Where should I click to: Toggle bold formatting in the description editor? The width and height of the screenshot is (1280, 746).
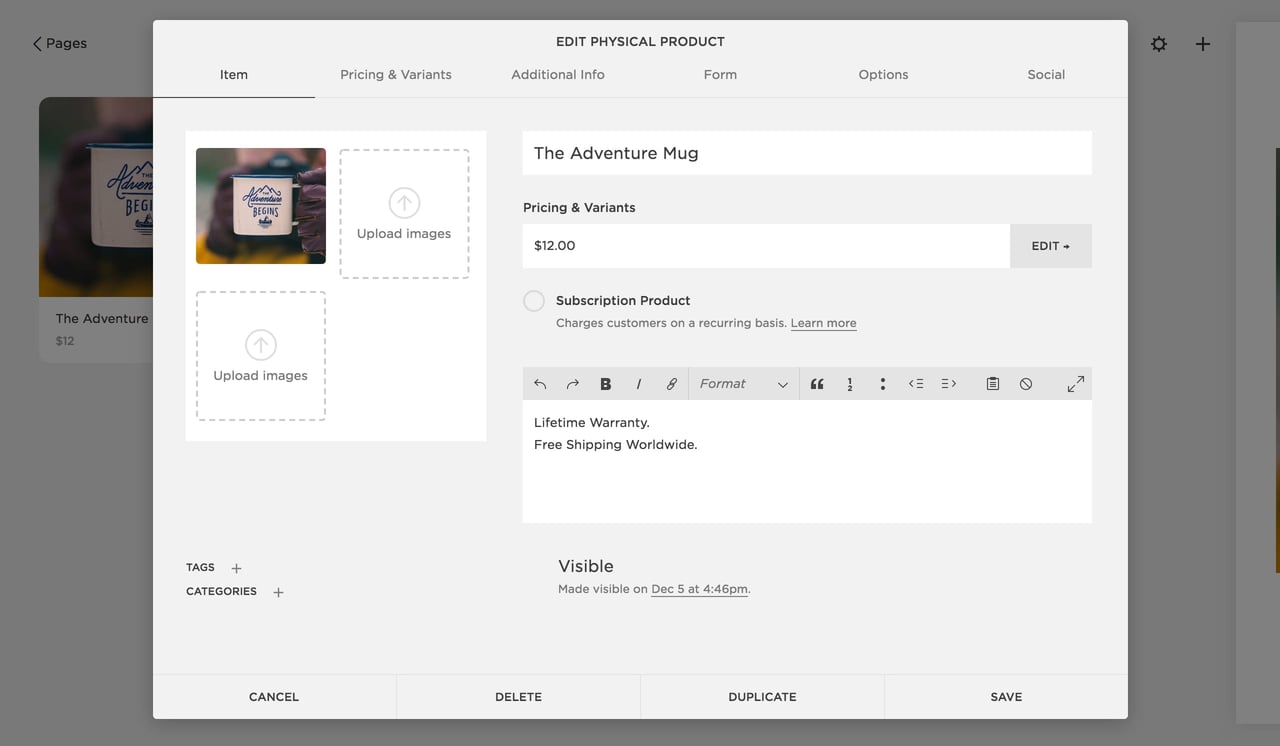[605, 383]
